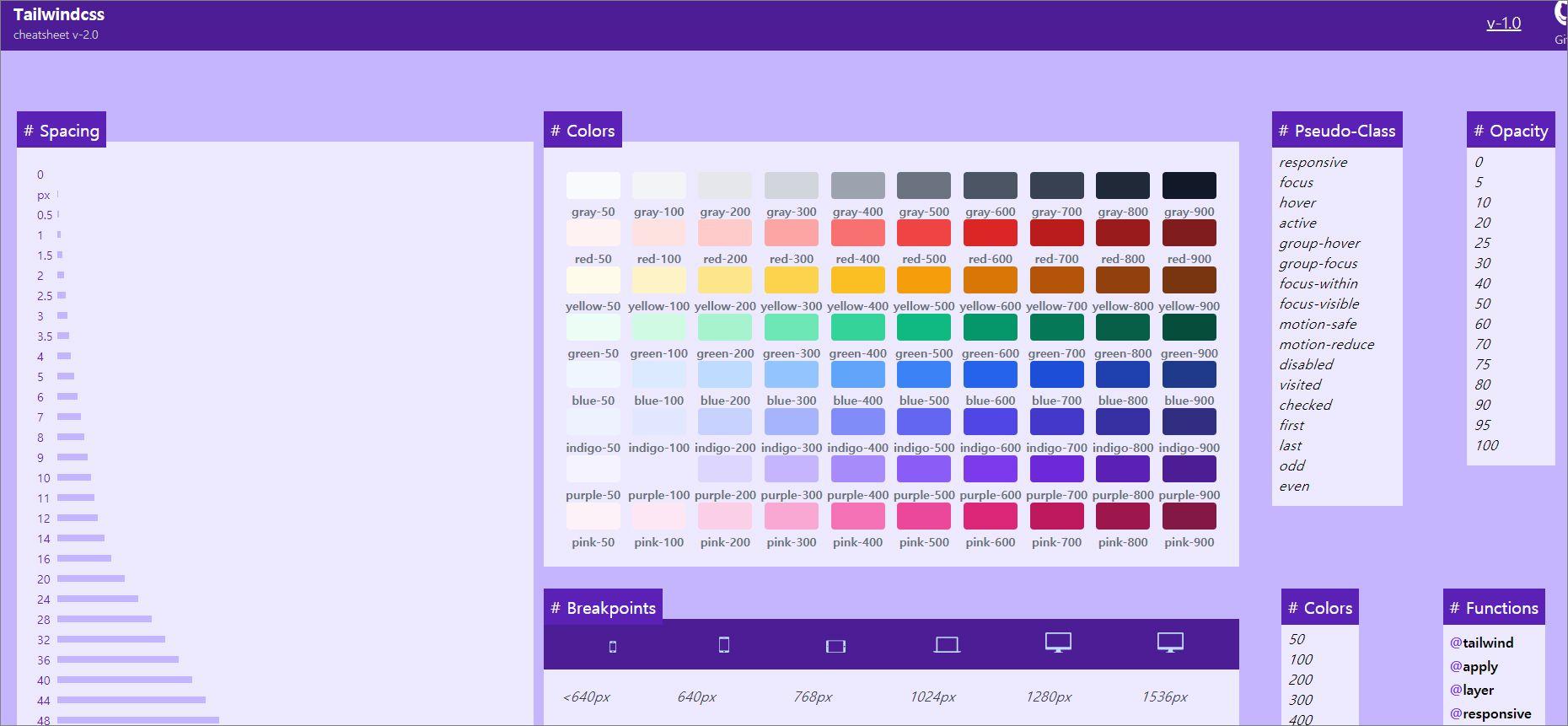Select the gray-400 color swatch
Screen dimensions: 1568x726
tap(858, 186)
